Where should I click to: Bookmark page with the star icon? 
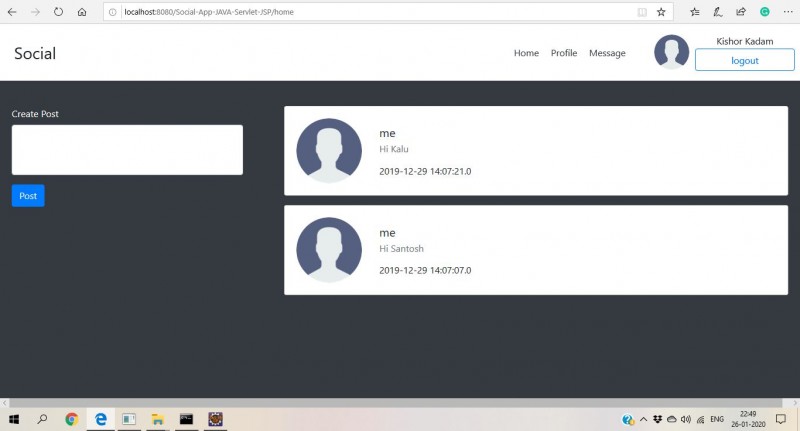tap(661, 12)
